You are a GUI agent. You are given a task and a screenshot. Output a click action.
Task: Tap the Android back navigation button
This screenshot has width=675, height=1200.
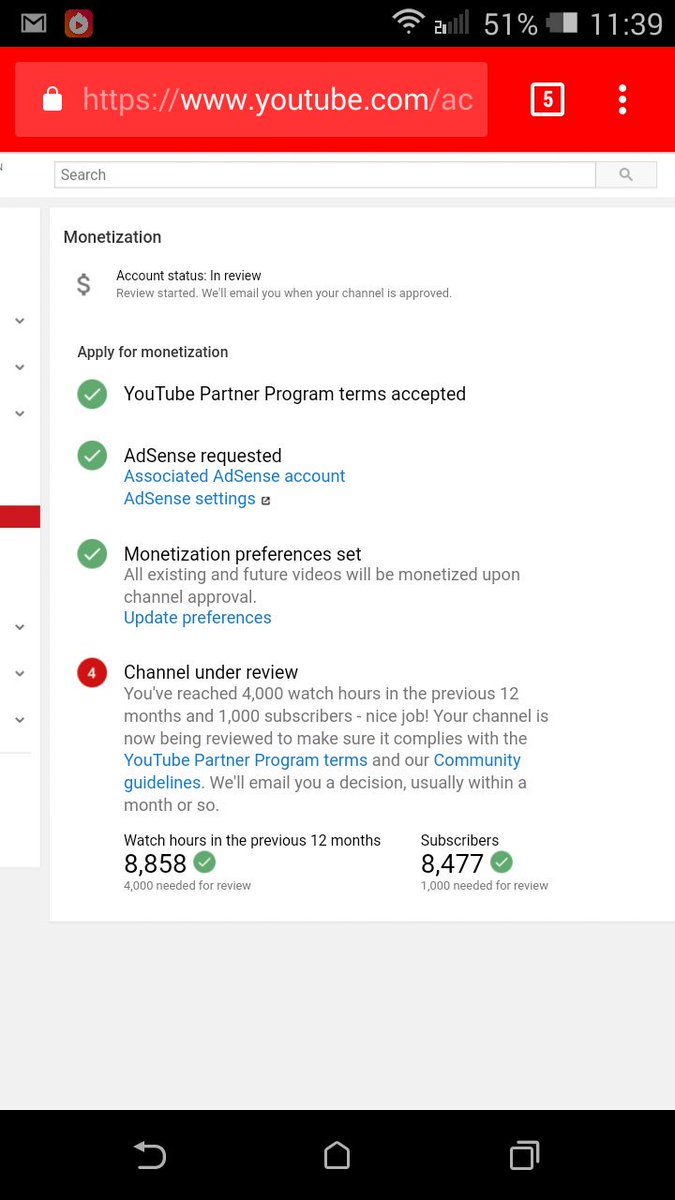(150, 1155)
